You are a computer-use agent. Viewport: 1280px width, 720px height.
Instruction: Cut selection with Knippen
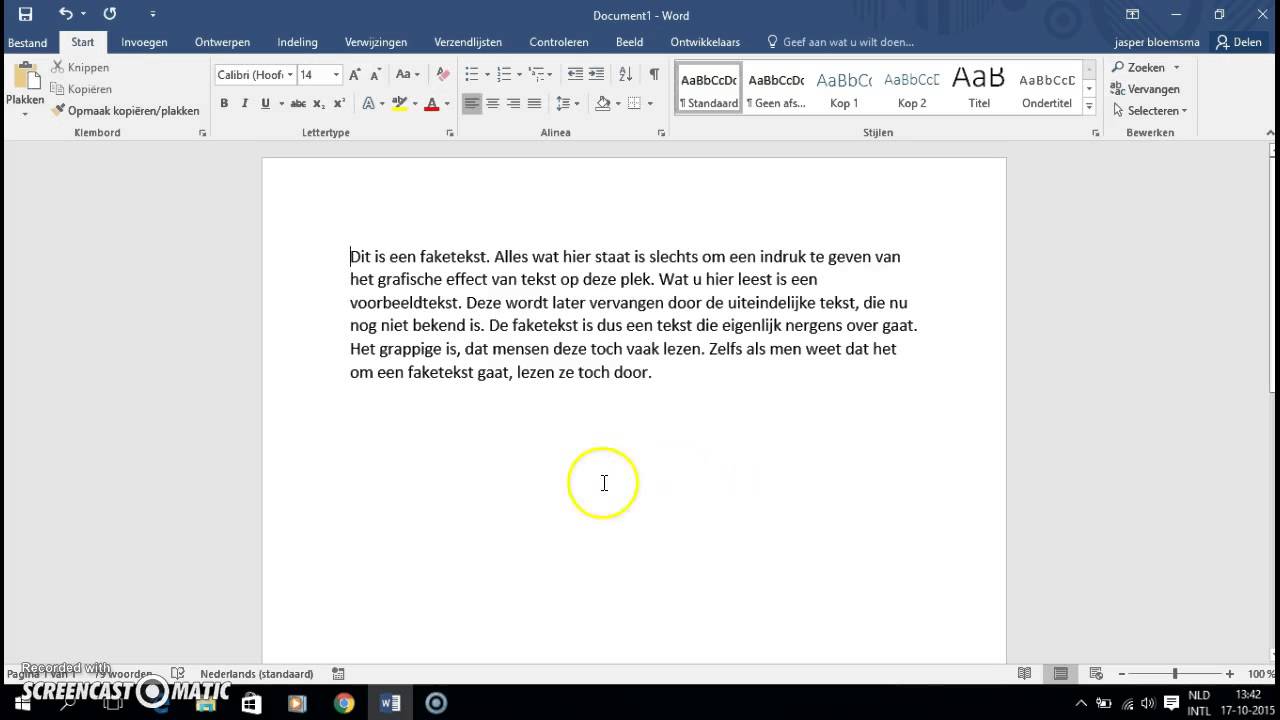[x=80, y=67]
